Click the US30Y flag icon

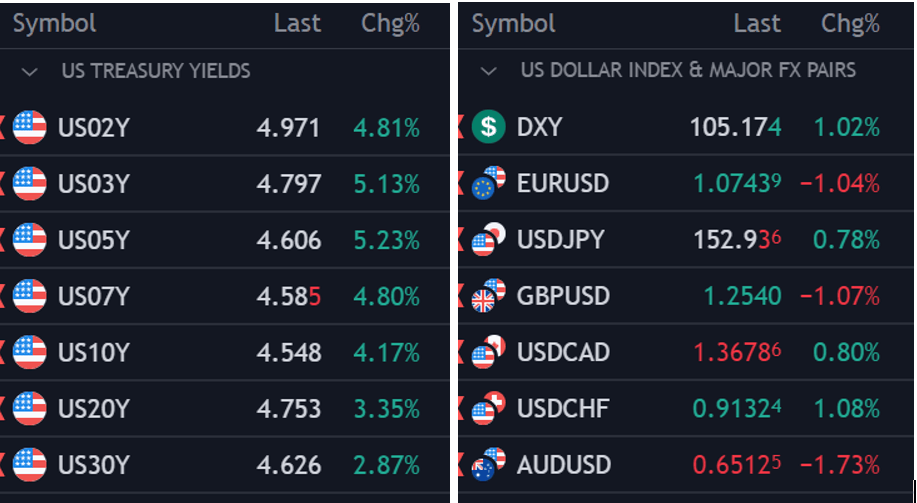coord(29,465)
